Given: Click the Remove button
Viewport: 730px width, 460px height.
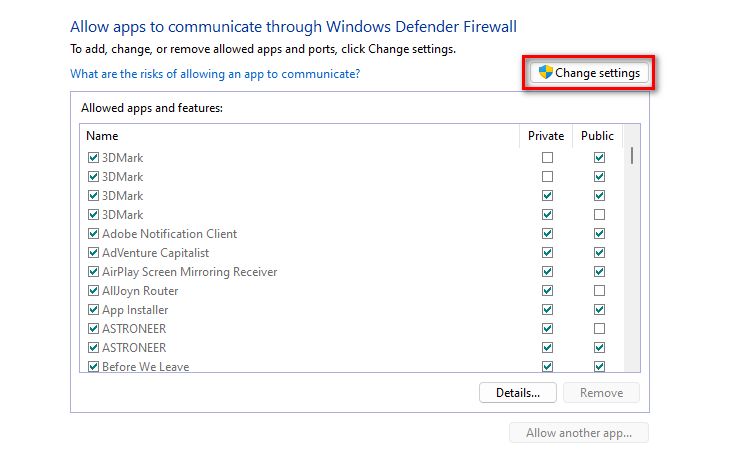Looking at the screenshot, I should pyautogui.click(x=601, y=393).
